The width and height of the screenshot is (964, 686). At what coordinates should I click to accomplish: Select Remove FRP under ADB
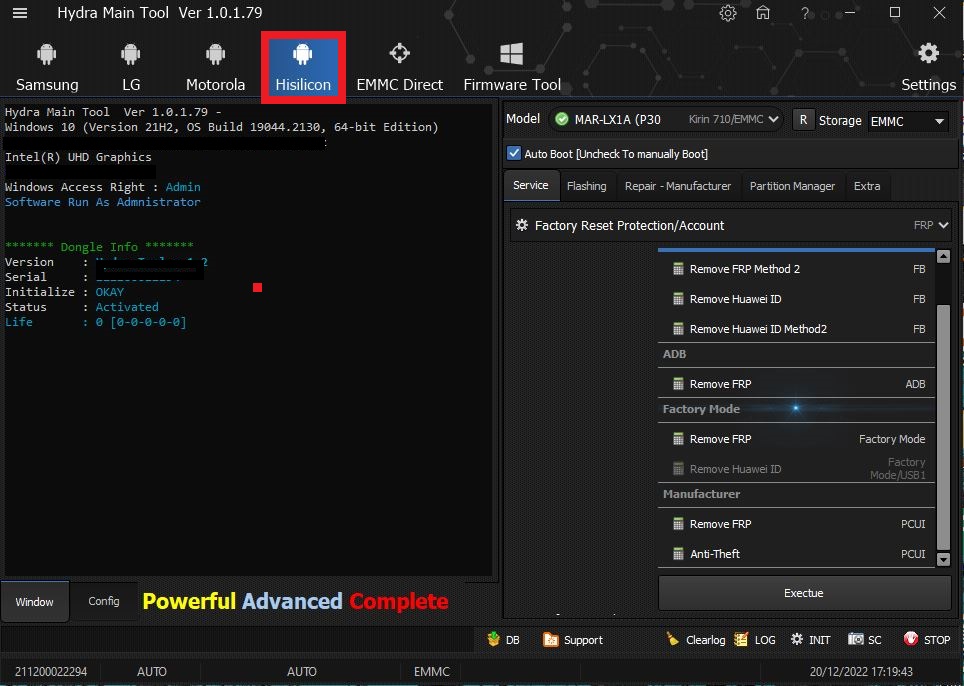coord(797,384)
